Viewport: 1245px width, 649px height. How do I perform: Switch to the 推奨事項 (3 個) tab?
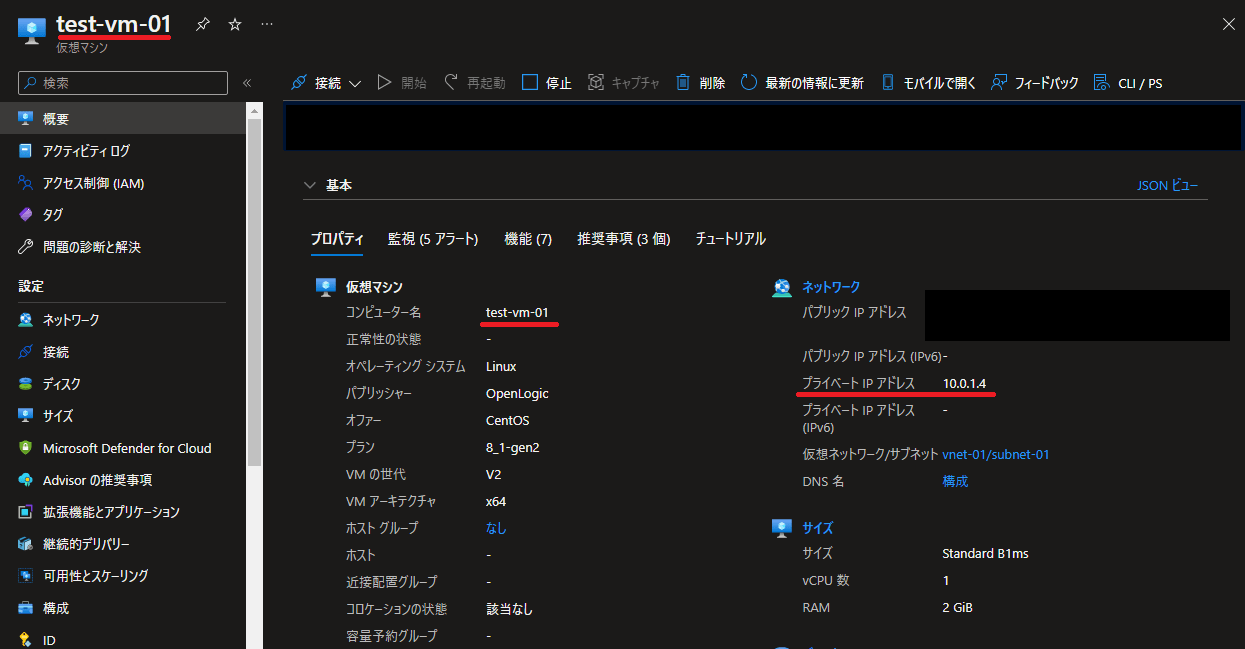[623, 239]
